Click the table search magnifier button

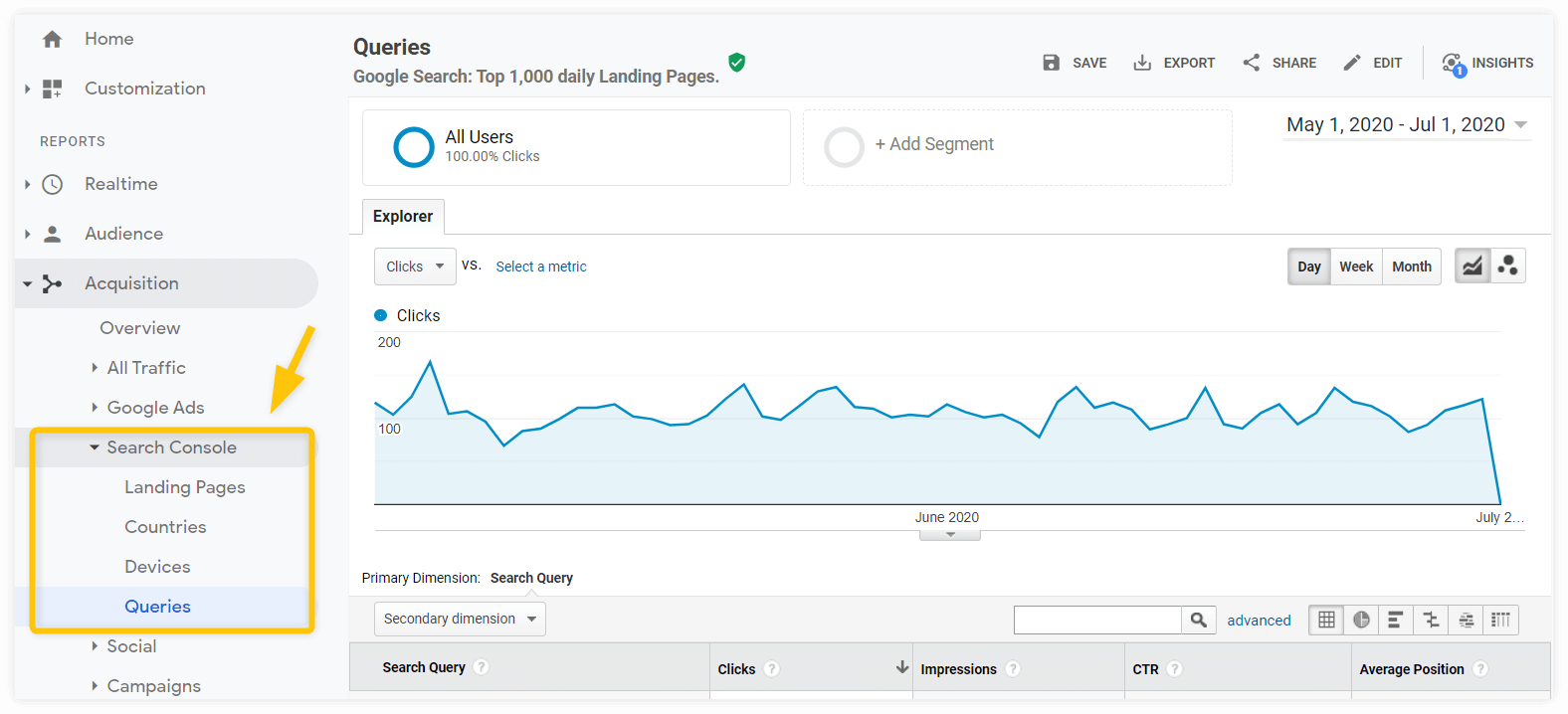(1199, 620)
